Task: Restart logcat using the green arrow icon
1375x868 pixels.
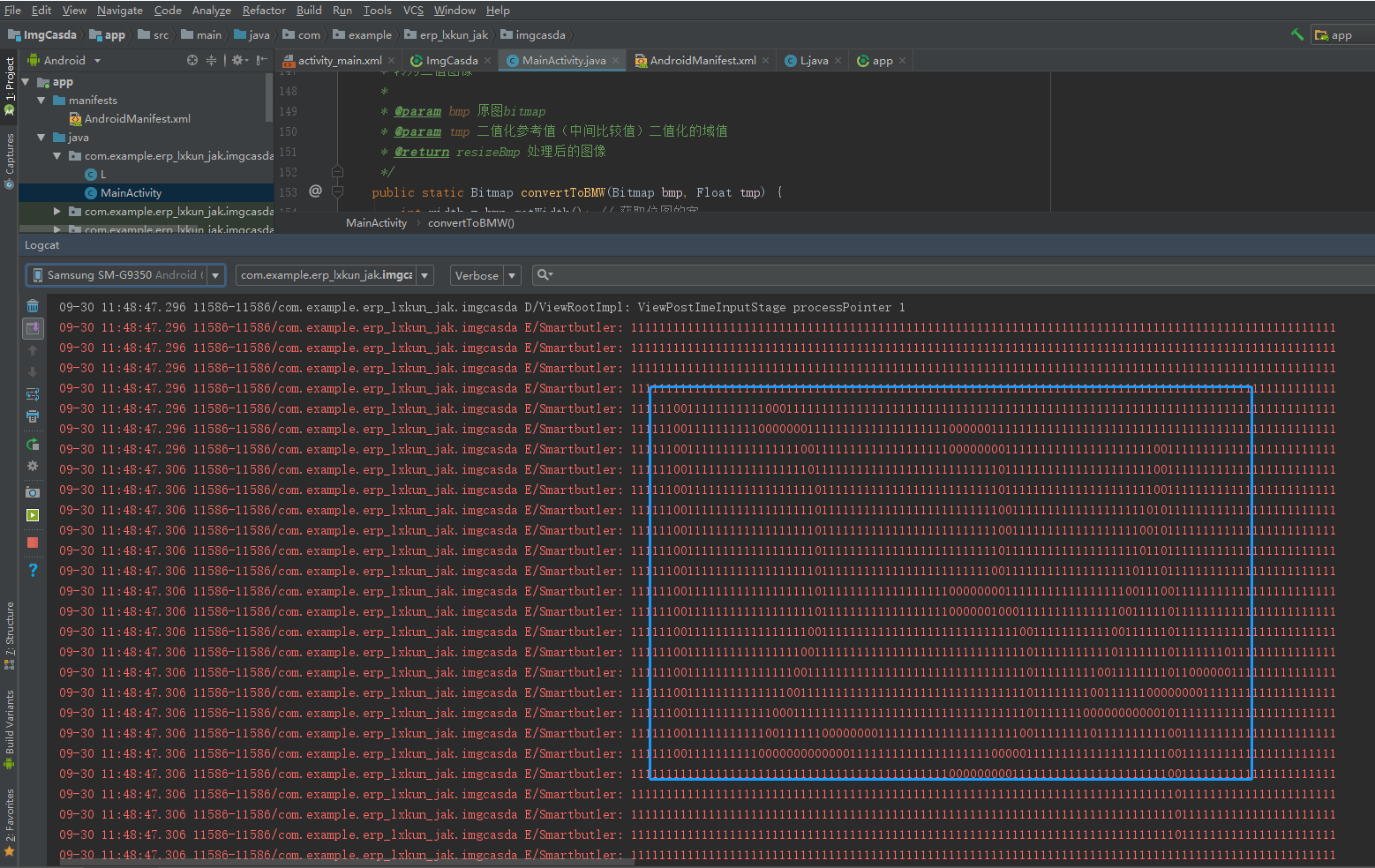Action: 33,445
